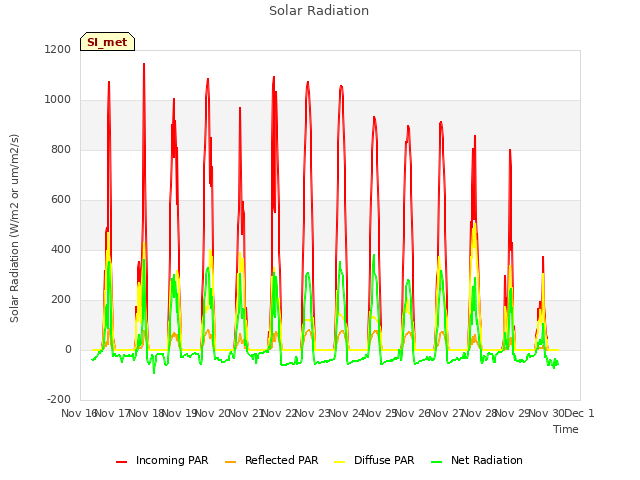640x480 pixels.
Task: Click the green Net Radiation legend swatch
Action: (437, 462)
